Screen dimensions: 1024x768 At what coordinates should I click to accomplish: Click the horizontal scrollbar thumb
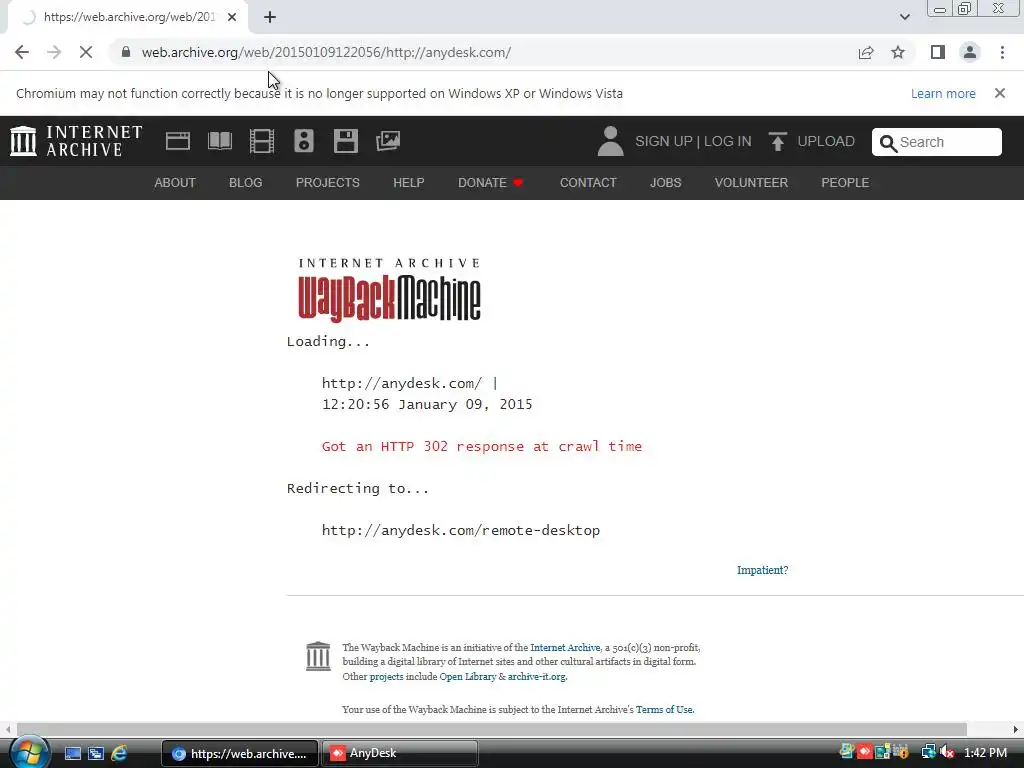tap(491, 729)
